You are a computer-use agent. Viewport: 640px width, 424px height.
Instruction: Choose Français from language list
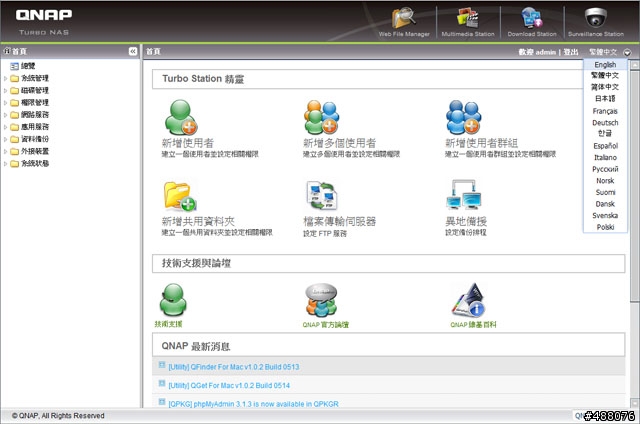605,111
